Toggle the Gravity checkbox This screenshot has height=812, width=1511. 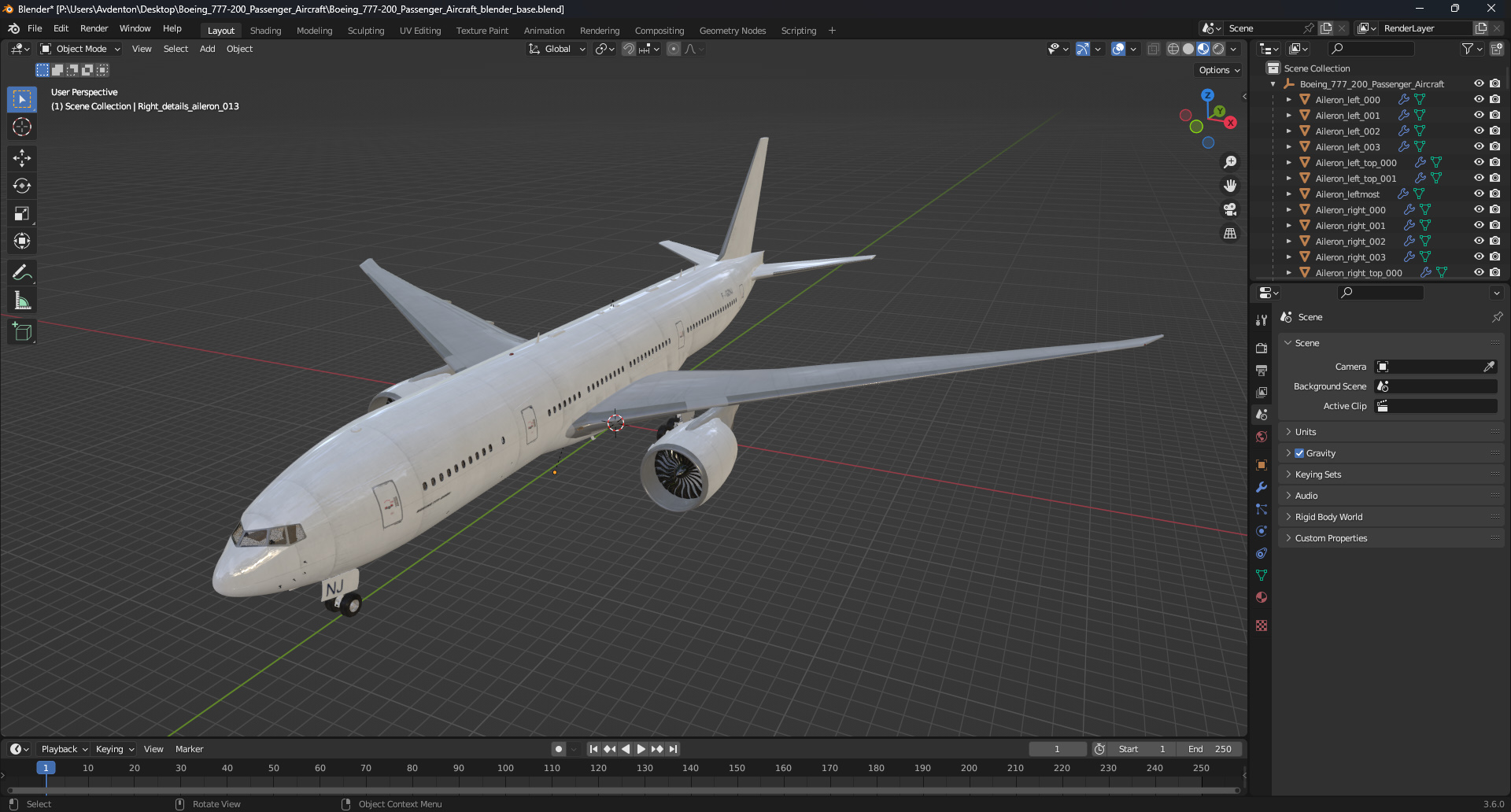[x=1299, y=453]
